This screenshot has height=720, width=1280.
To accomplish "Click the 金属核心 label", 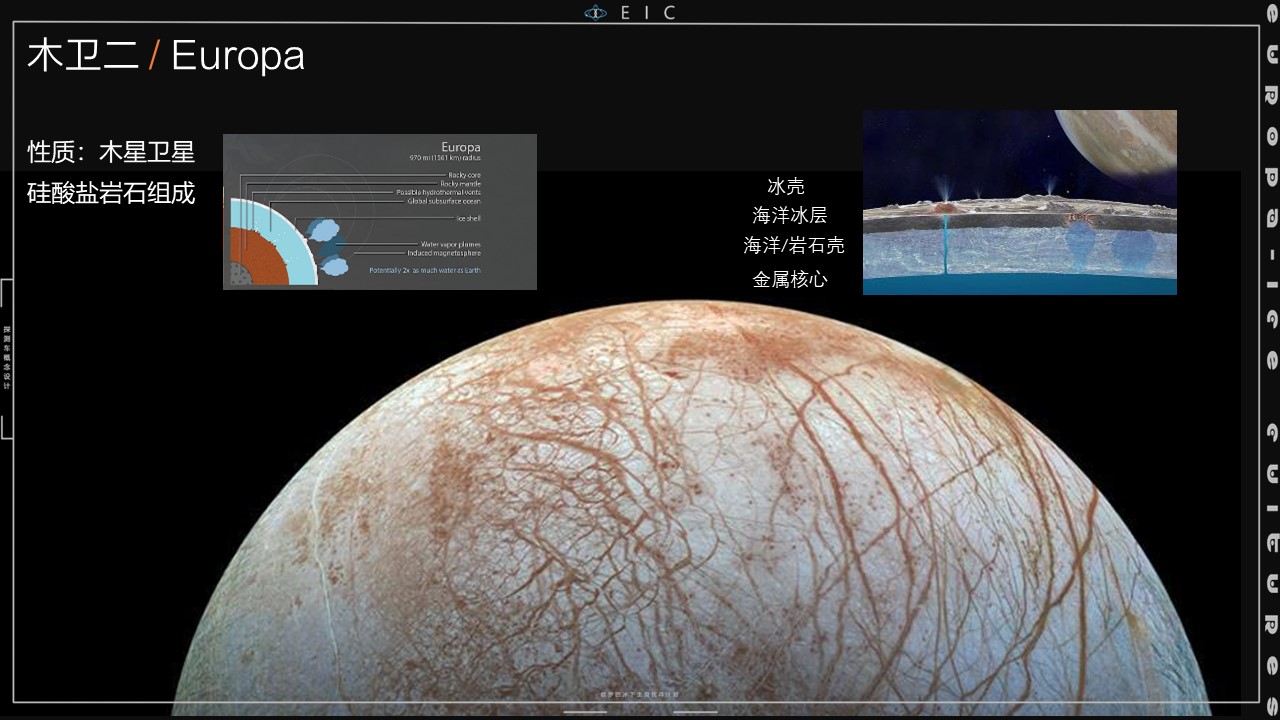I will coord(790,281).
